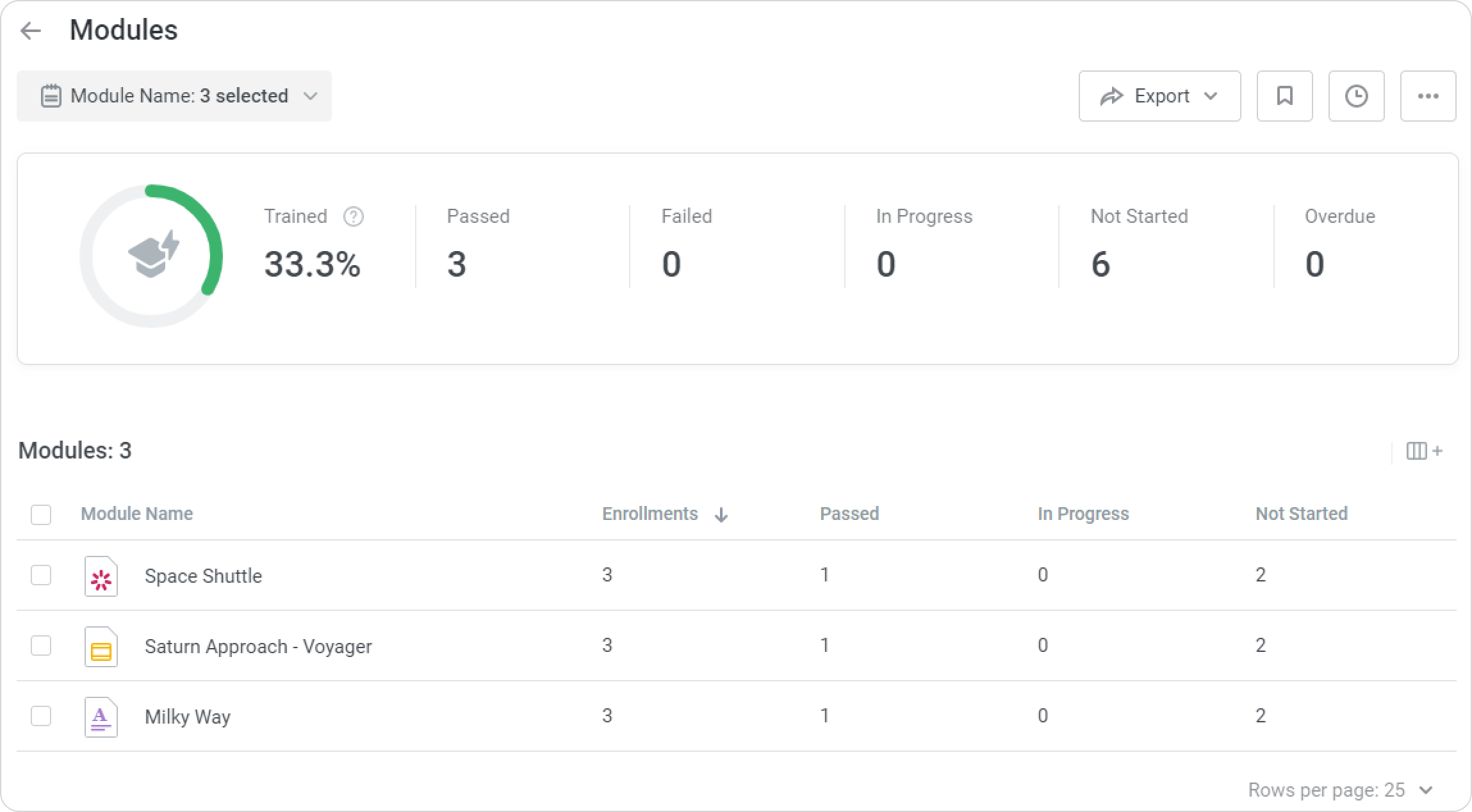Screen dimensions: 1472x812
Task: Click the Milky Way module file icon
Action: pos(101,717)
